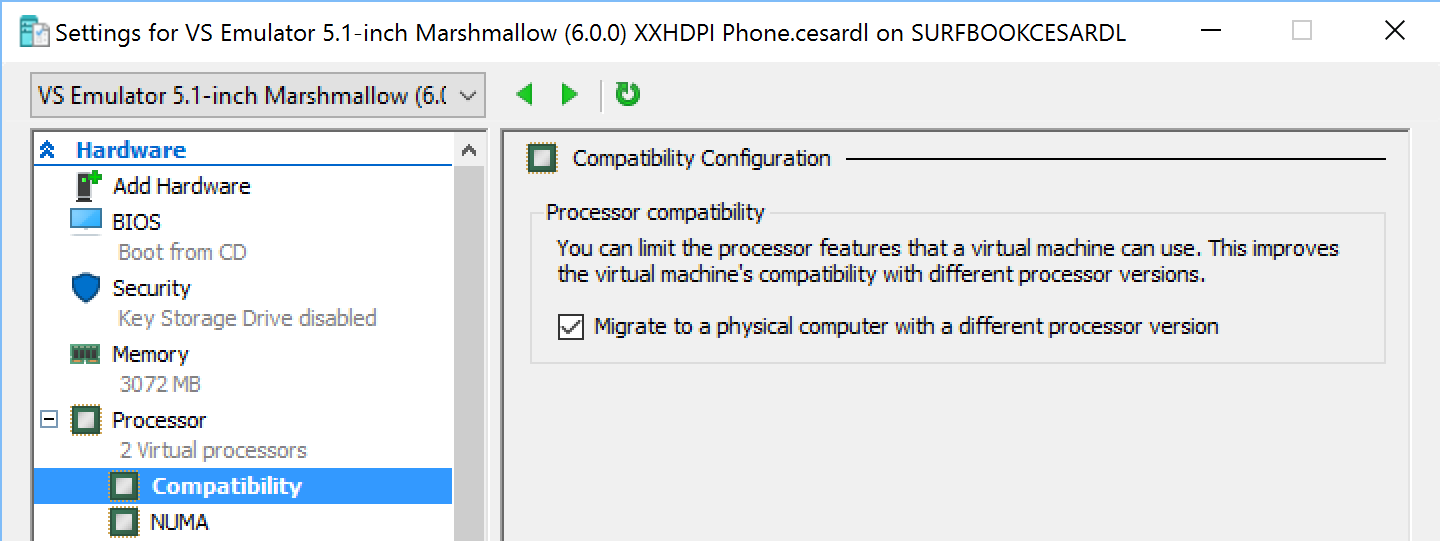Image resolution: width=1440 pixels, height=541 pixels.
Task: Select the Security settings item
Action: tap(151, 288)
